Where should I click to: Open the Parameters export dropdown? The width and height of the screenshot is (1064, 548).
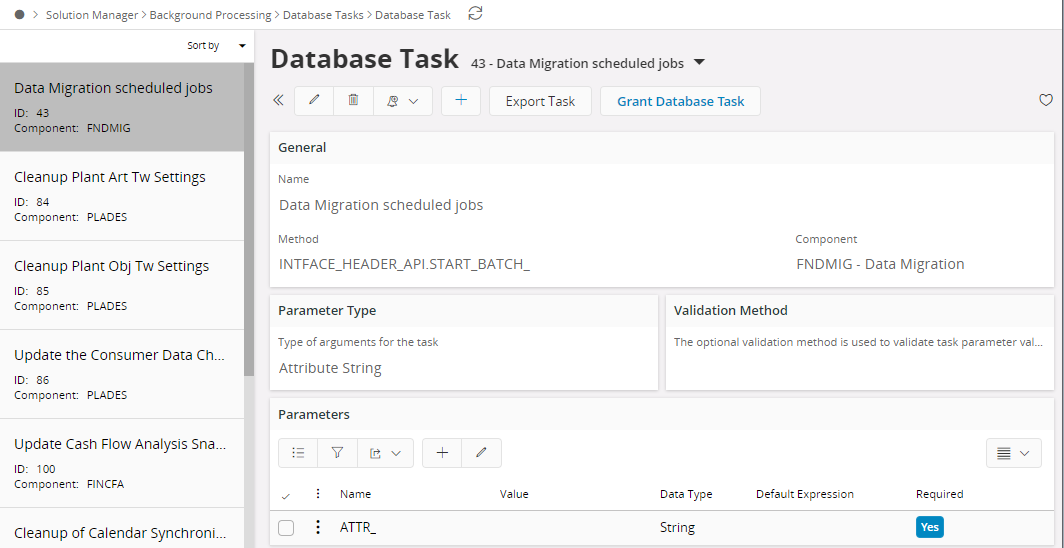385,453
